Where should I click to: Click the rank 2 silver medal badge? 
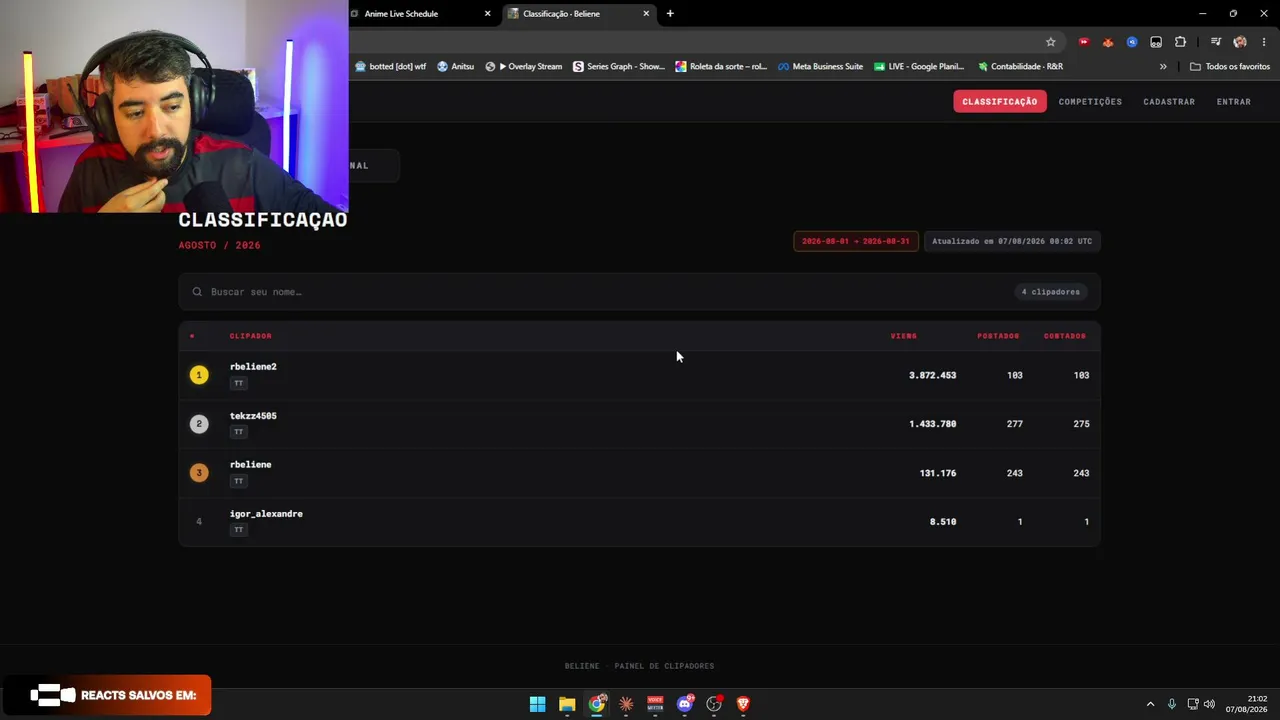point(199,424)
